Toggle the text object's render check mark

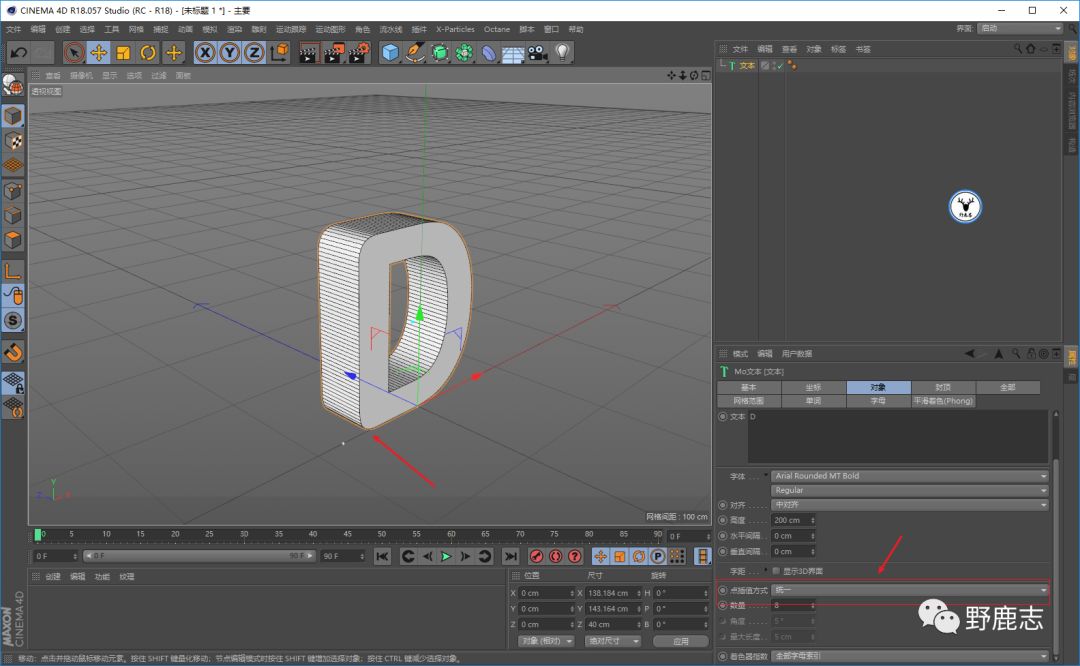[779, 65]
